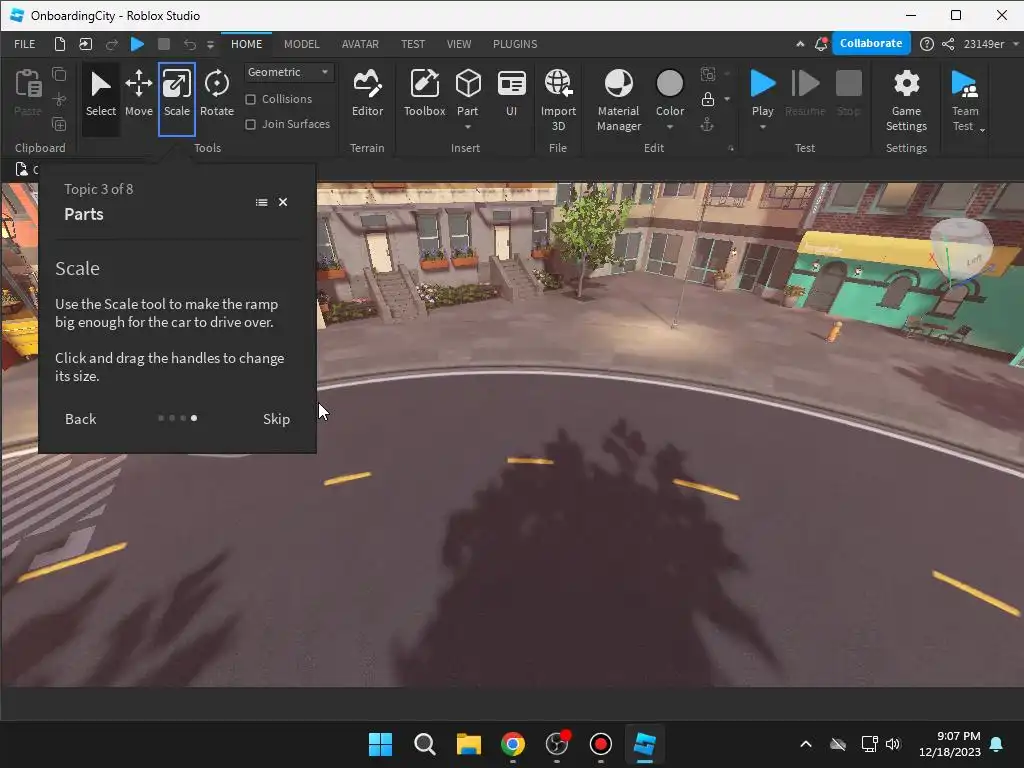1024x768 pixels.
Task: Switch to the Rotate tool
Action: tap(217, 95)
